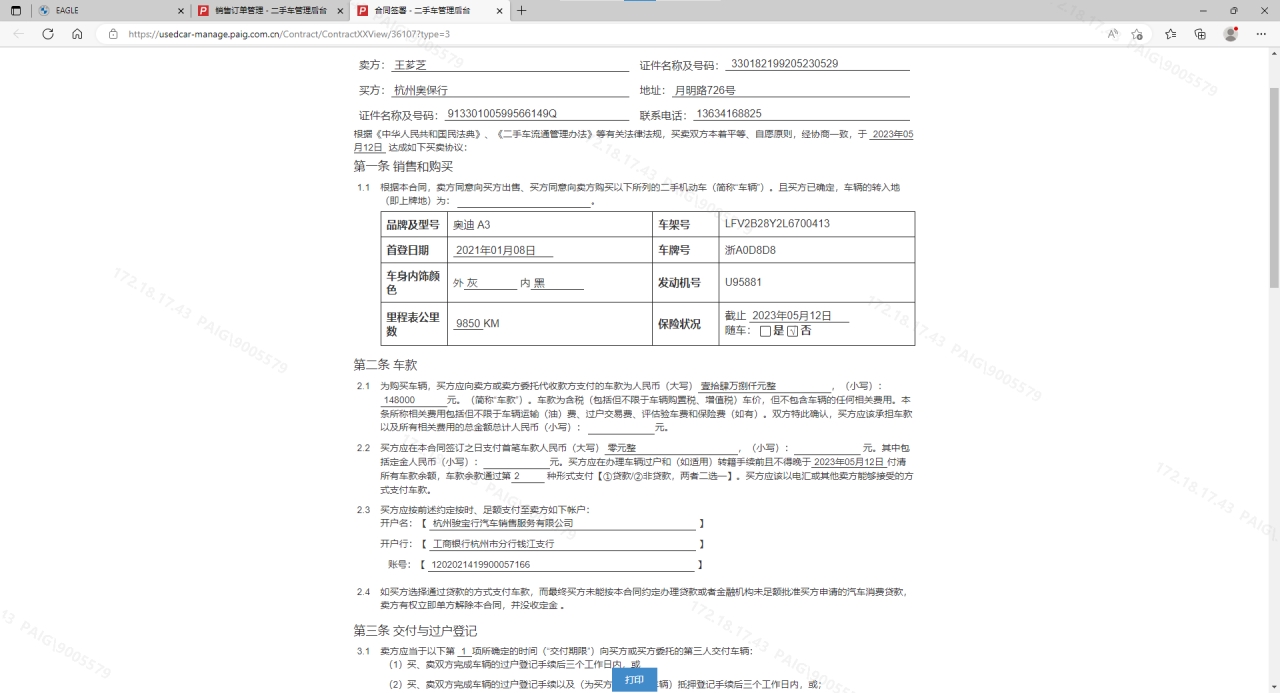1280x693 pixels.
Task: Click the 打印 print button
Action: [x=634, y=680]
